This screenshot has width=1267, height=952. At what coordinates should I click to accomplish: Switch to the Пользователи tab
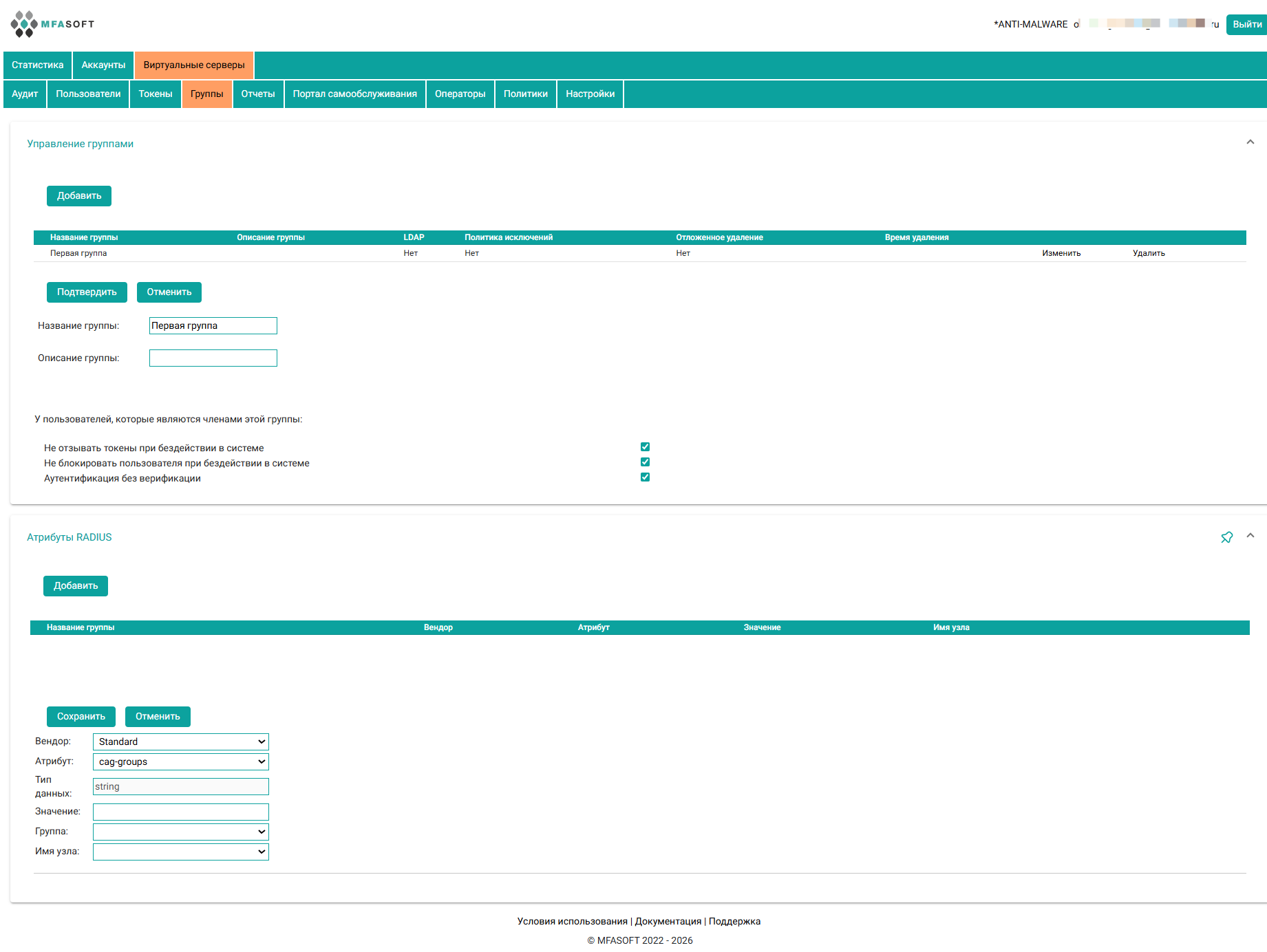pyautogui.click(x=88, y=94)
